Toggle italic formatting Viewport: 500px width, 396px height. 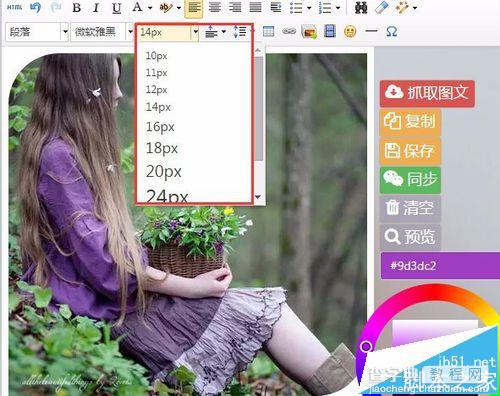pos(96,7)
